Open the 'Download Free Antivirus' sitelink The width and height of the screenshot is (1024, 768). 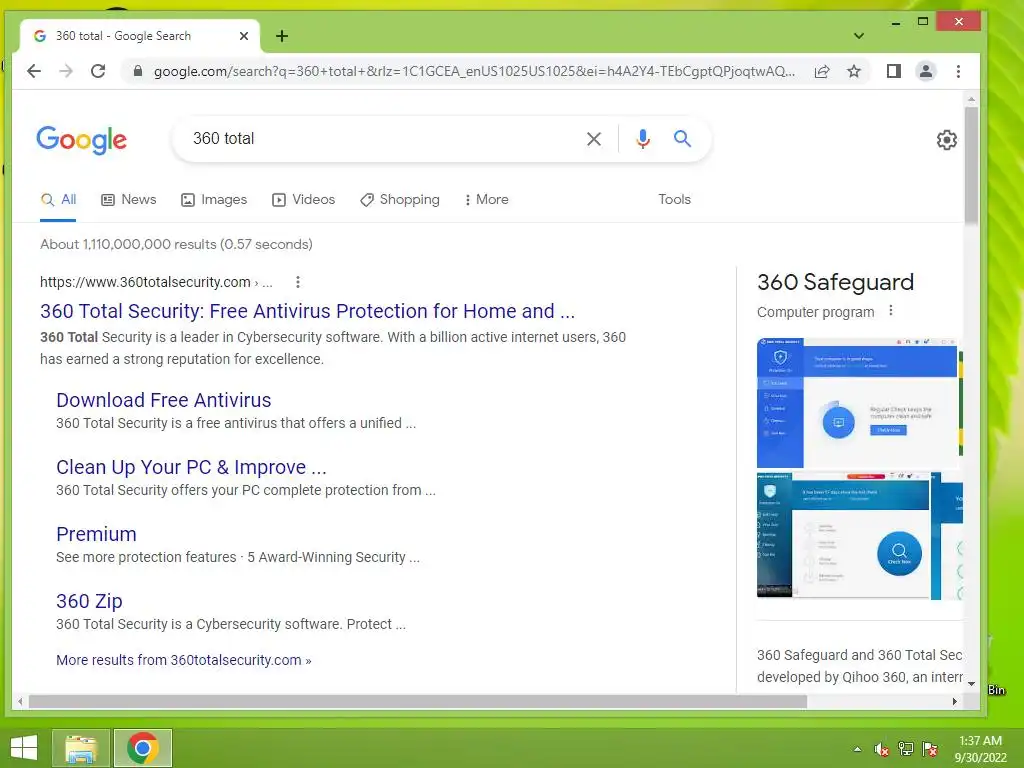pos(163,400)
